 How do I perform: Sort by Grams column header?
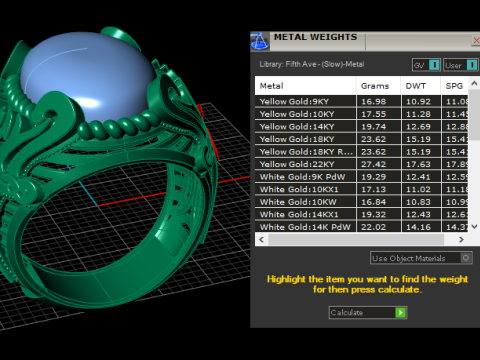click(378, 86)
